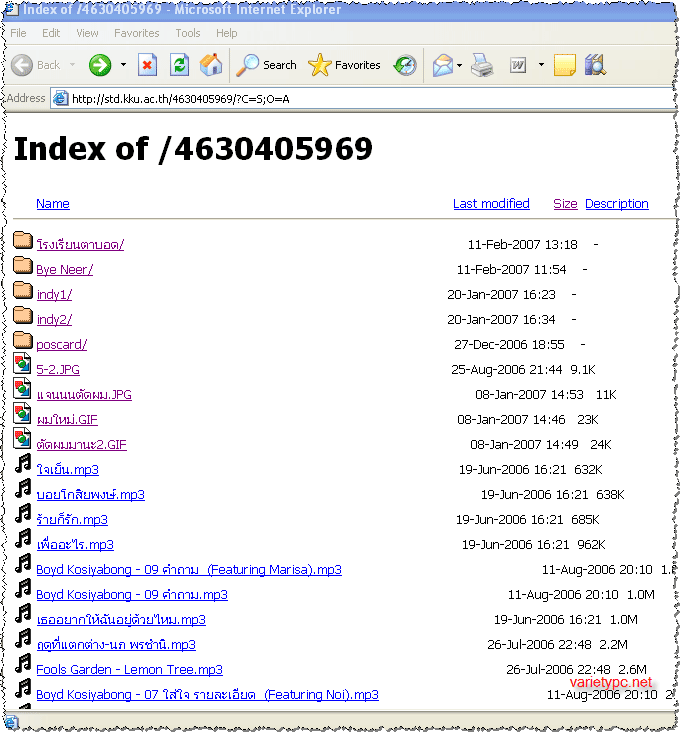Expand the Mail button dropdown arrow
Viewport: 680px width, 732px height.
click(x=460, y=65)
